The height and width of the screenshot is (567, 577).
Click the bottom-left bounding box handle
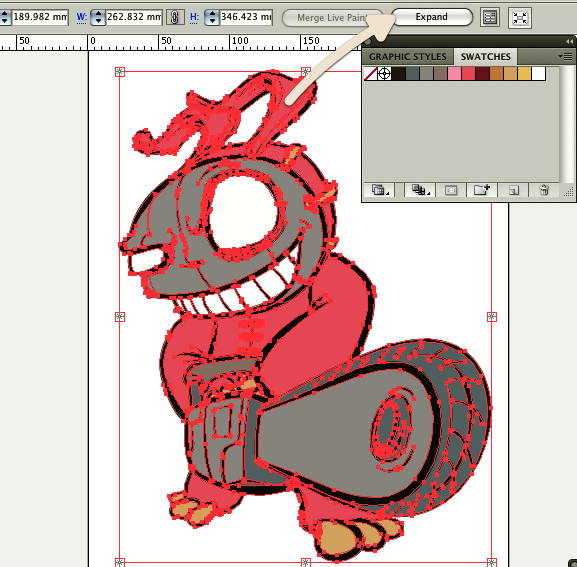(x=120, y=562)
